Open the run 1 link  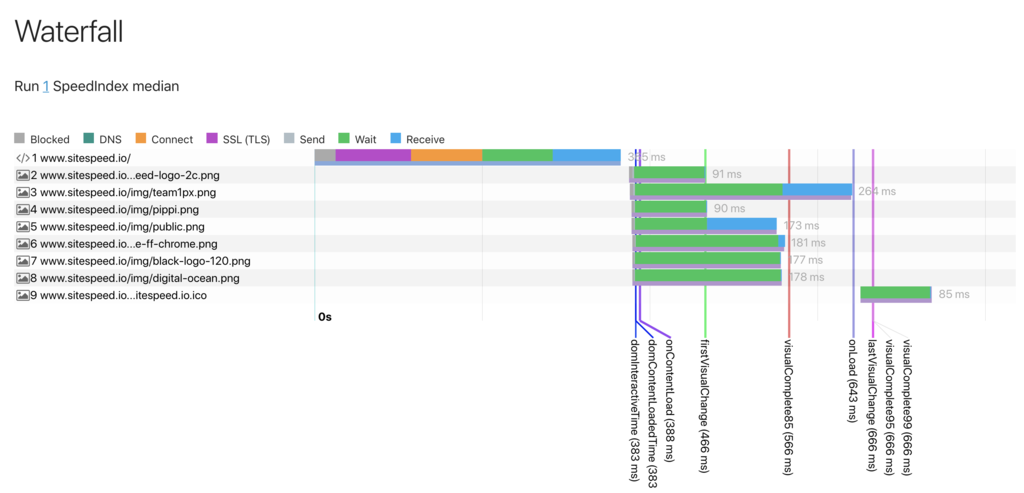tap(46, 86)
